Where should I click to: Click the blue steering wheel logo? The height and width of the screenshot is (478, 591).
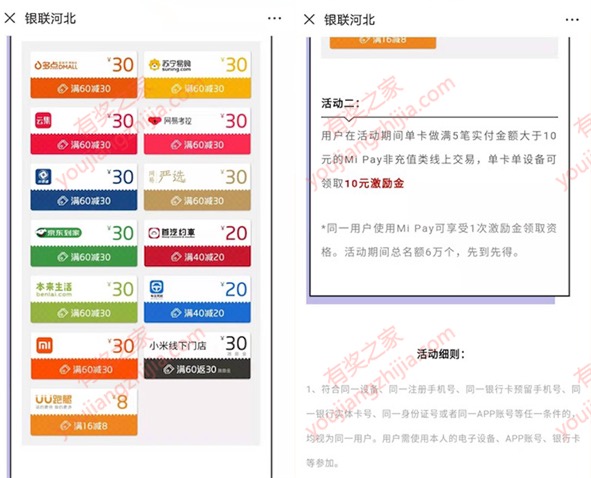156,288
